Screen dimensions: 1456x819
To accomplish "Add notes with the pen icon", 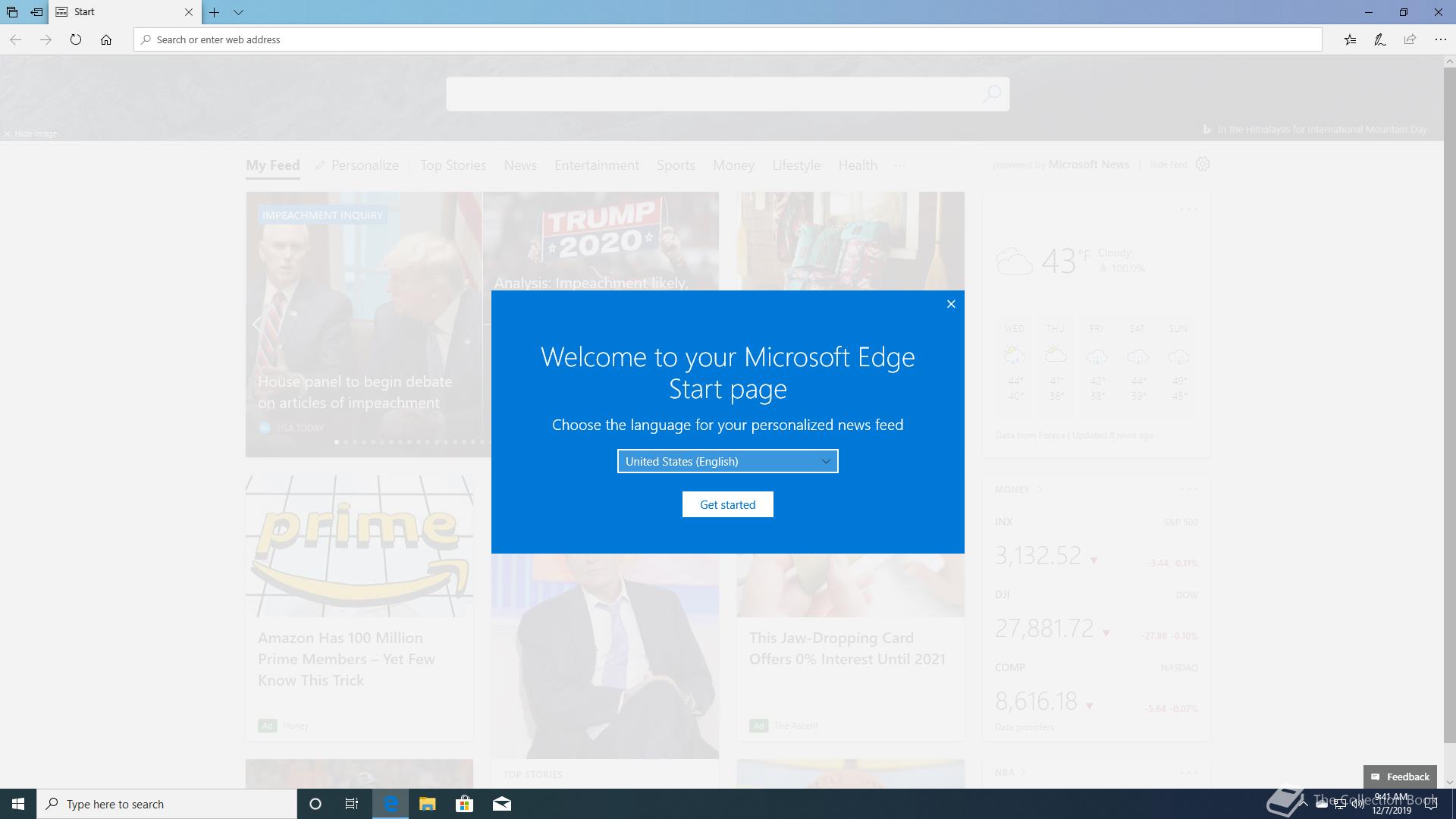I will (x=1380, y=39).
